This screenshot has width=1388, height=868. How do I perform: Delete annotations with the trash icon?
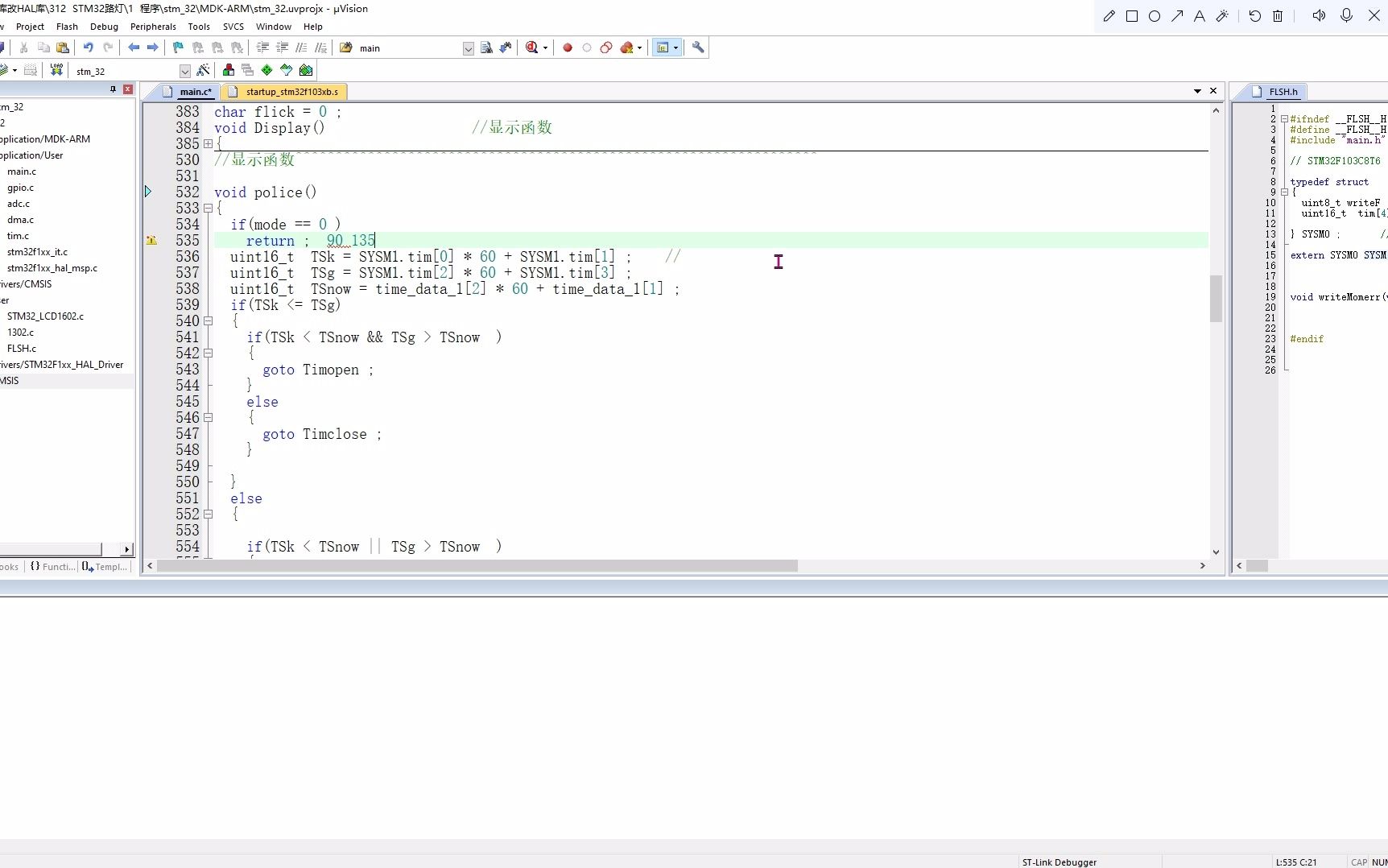point(1278,16)
